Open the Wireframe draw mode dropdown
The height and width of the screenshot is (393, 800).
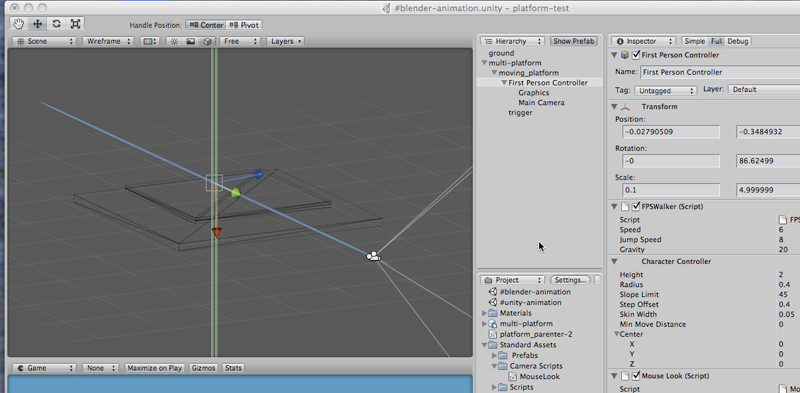tap(108, 41)
